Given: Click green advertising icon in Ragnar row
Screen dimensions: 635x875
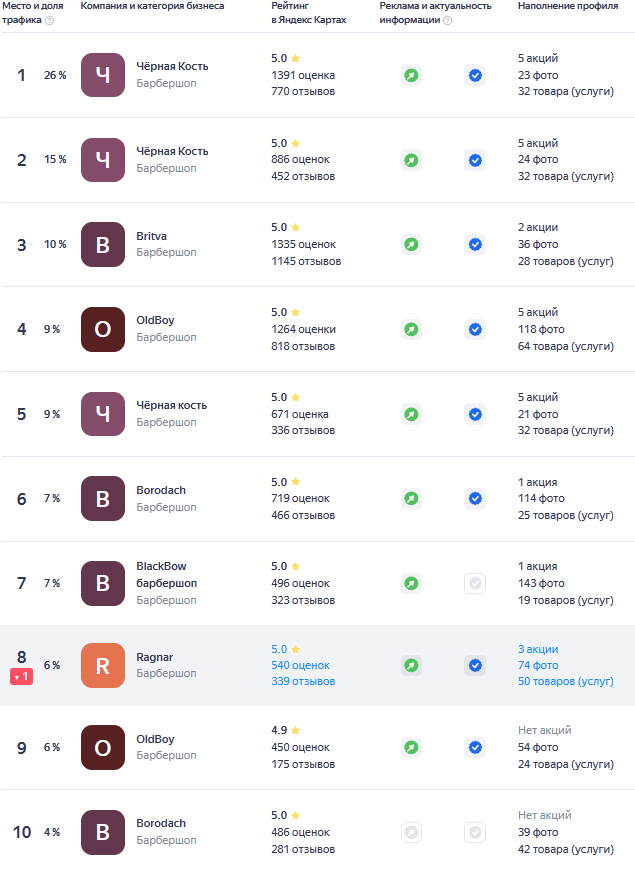Looking at the screenshot, I should click(411, 665).
